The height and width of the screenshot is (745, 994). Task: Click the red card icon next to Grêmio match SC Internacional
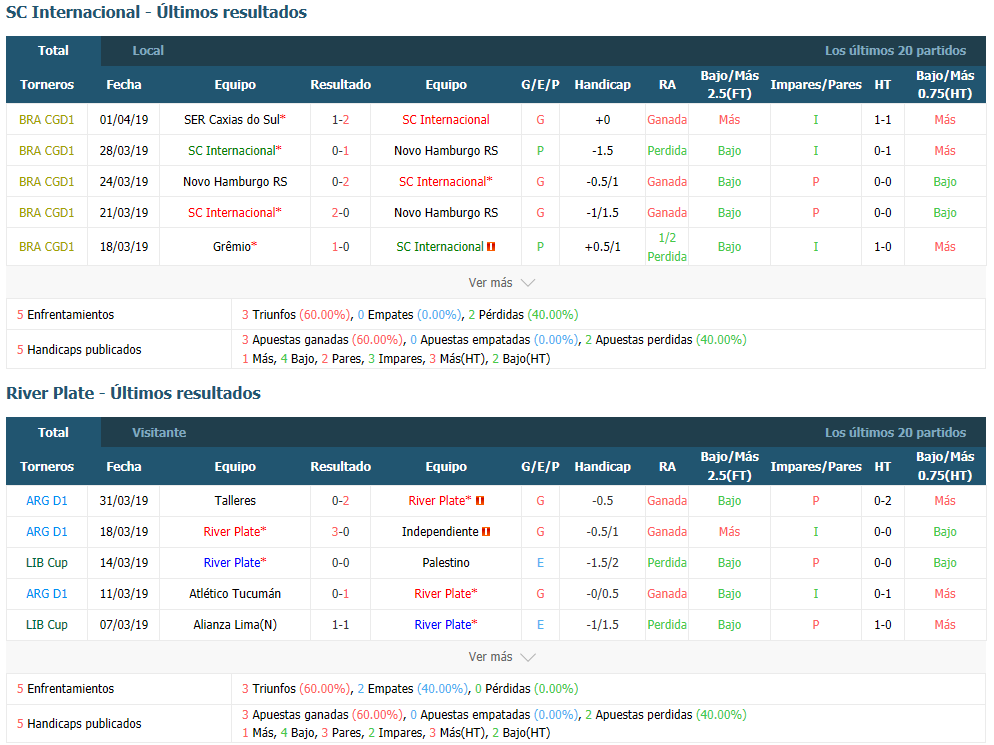click(491, 247)
